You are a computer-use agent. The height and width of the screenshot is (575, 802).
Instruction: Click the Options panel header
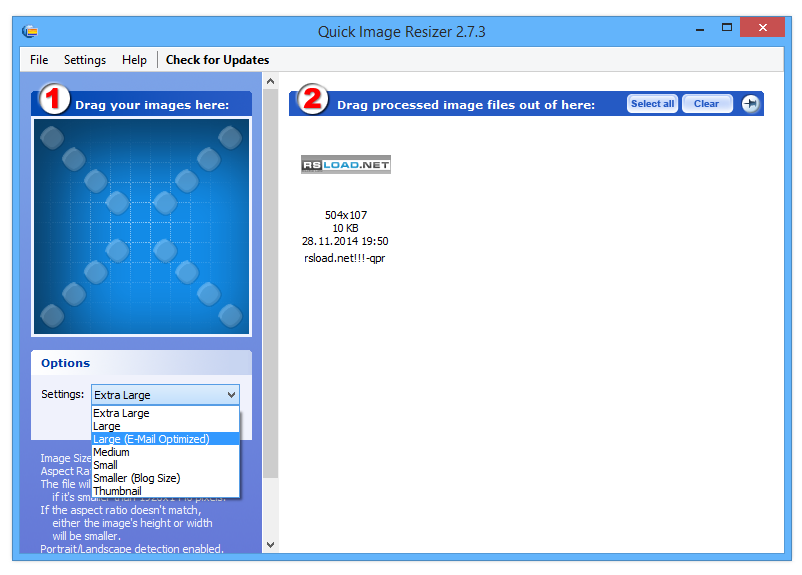click(x=141, y=363)
